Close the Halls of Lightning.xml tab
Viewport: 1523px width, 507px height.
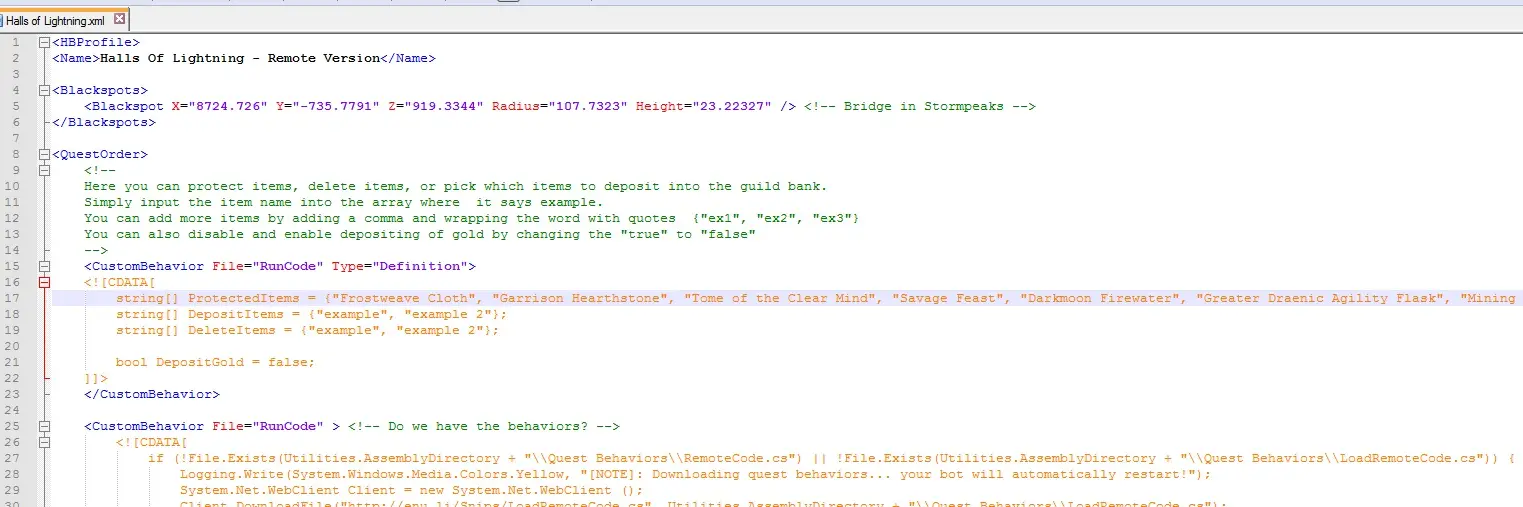pyautogui.click(x=120, y=19)
